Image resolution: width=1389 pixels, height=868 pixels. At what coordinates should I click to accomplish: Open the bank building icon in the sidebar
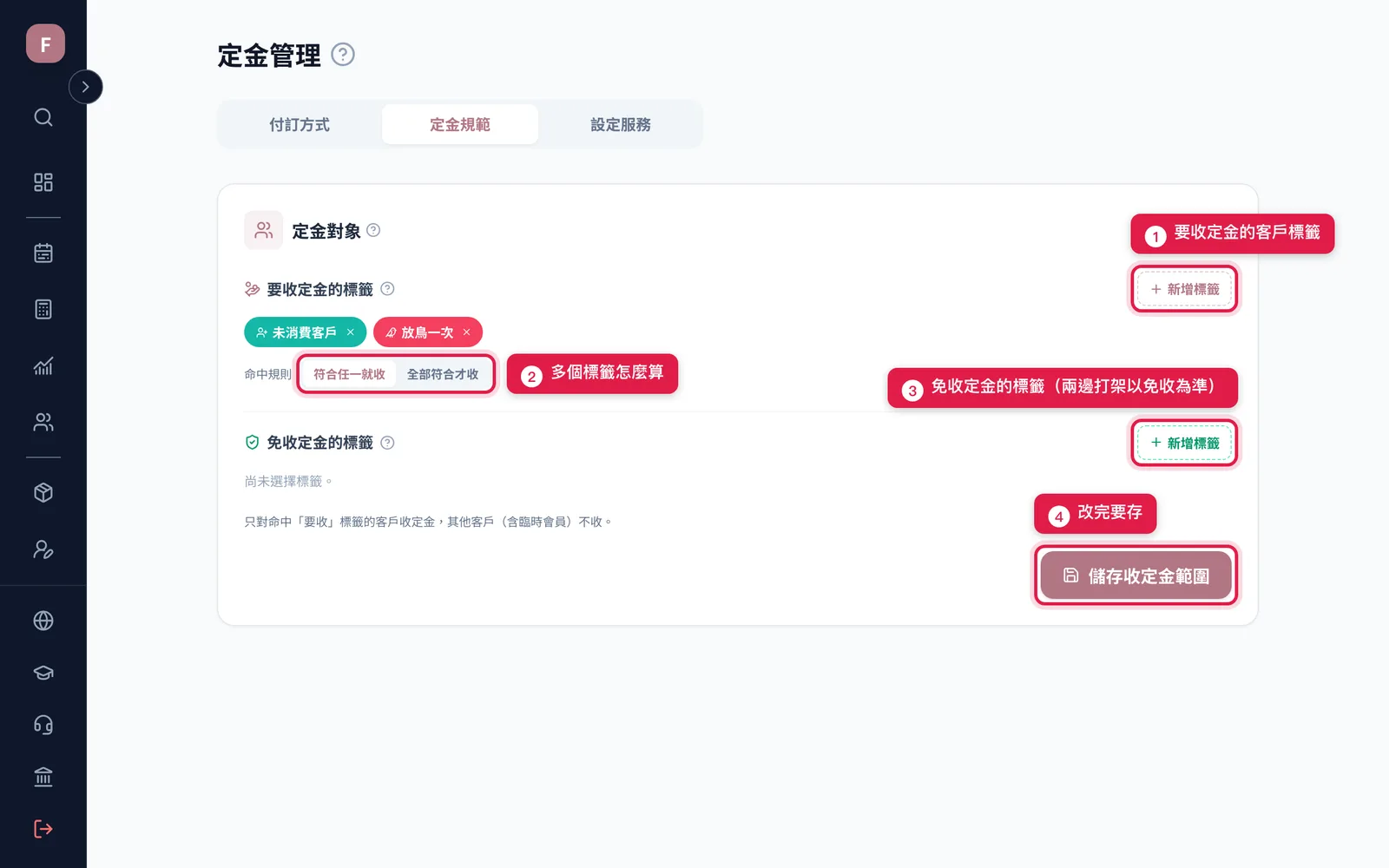coord(43,777)
